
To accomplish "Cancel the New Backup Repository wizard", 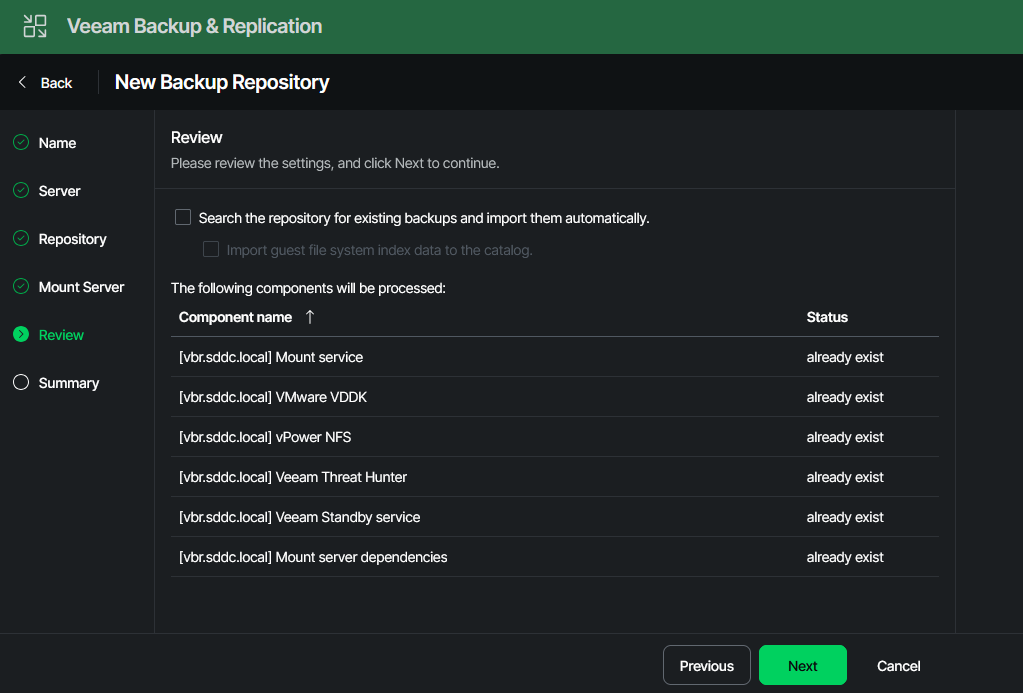I will point(898,666).
